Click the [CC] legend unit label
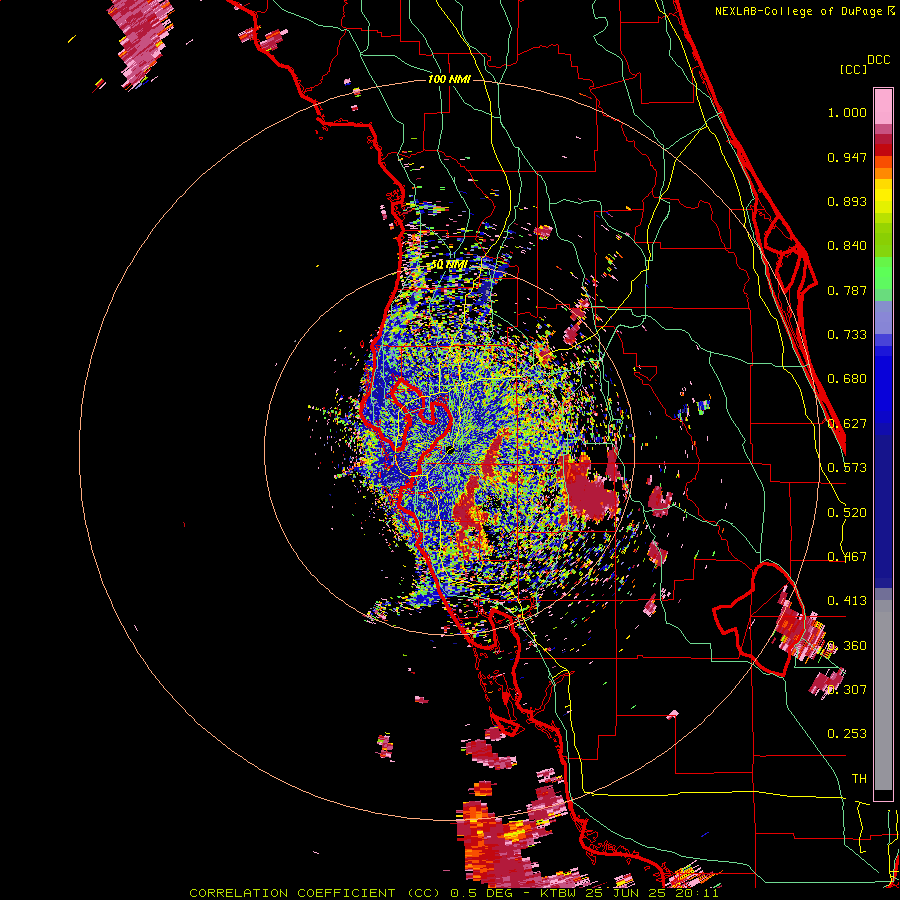The image size is (900, 900). click(x=854, y=69)
